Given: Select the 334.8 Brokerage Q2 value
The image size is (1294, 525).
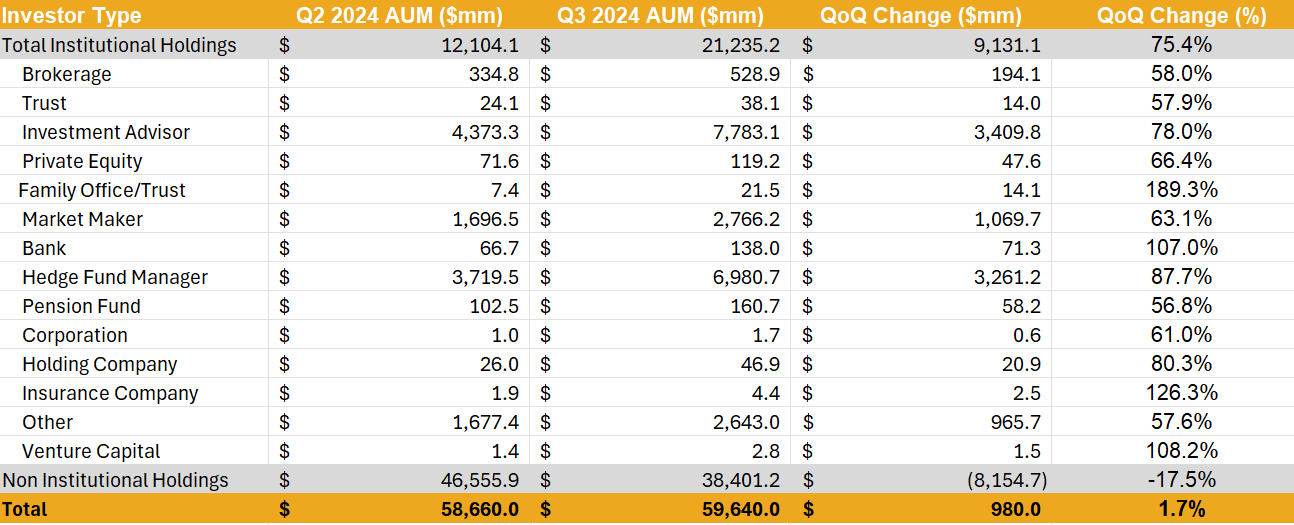Looking at the screenshot, I should pyautogui.click(x=496, y=74).
